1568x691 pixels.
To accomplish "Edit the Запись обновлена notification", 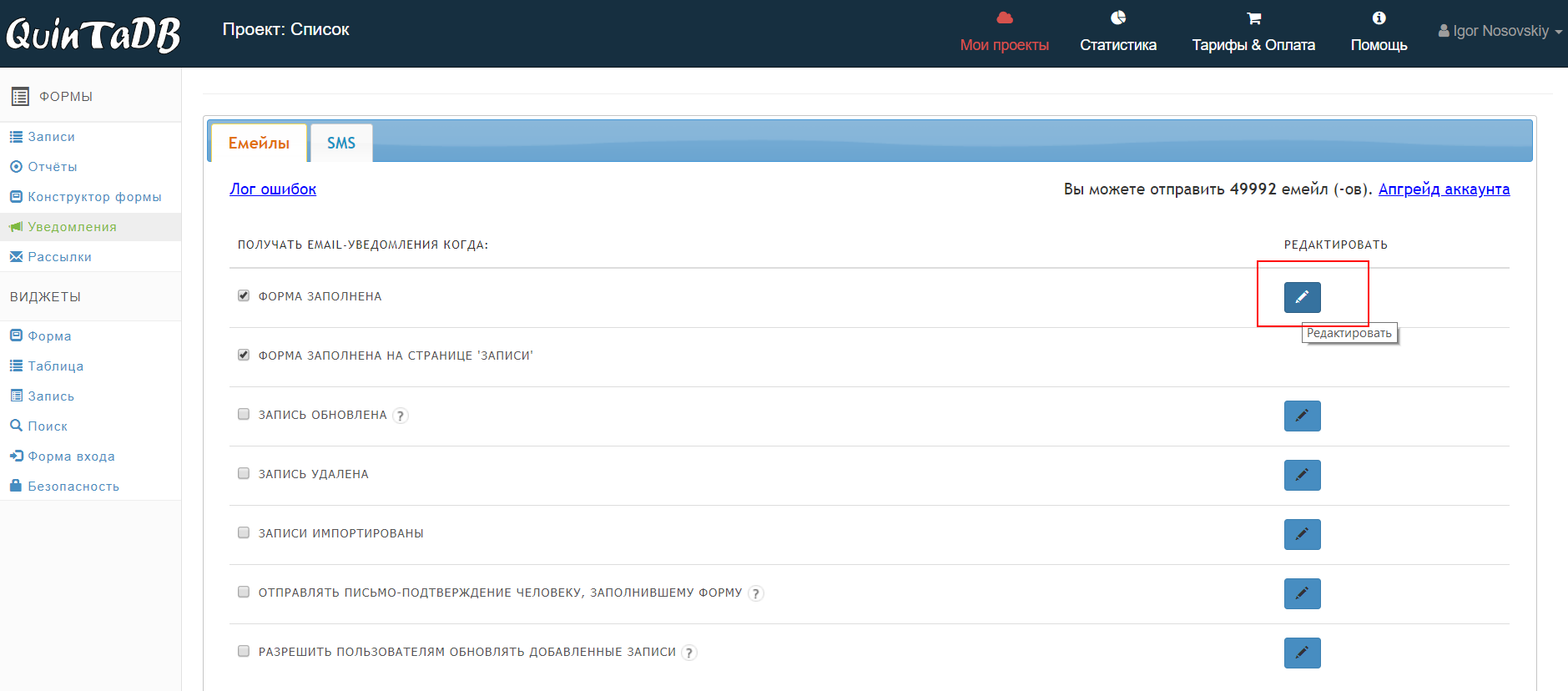I will (x=1302, y=416).
